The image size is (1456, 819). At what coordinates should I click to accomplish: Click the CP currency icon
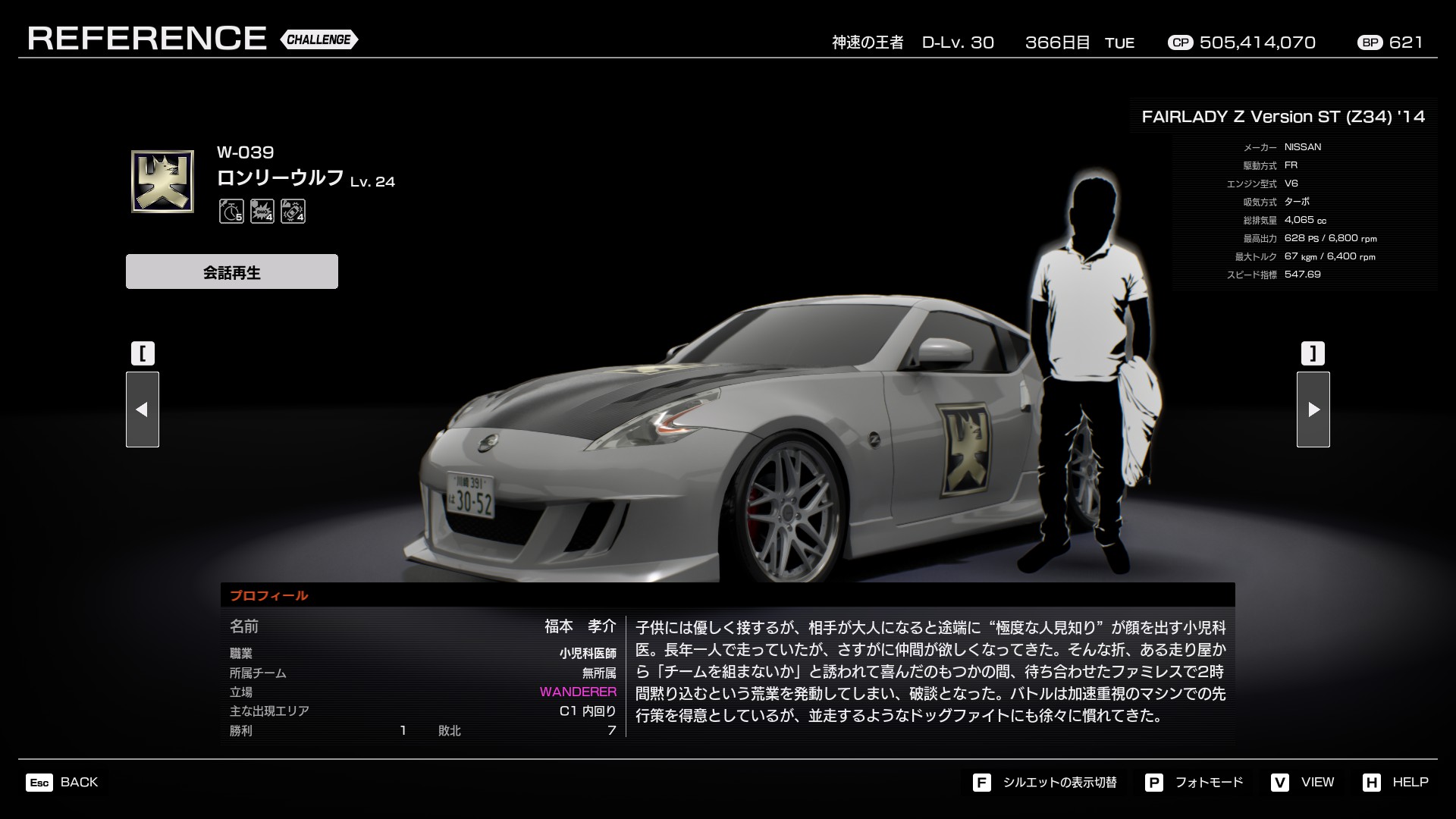pos(1180,42)
